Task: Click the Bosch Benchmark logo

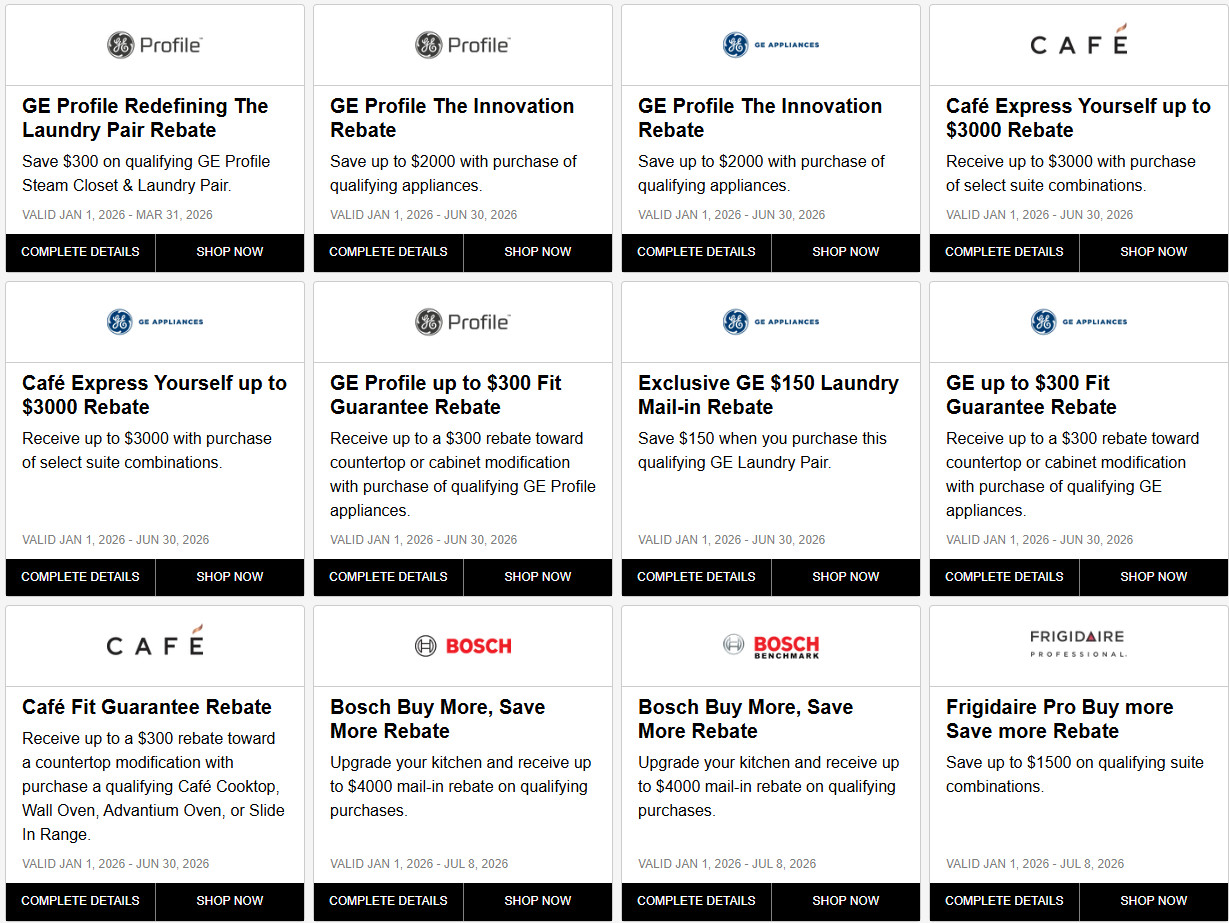Action: pos(771,646)
